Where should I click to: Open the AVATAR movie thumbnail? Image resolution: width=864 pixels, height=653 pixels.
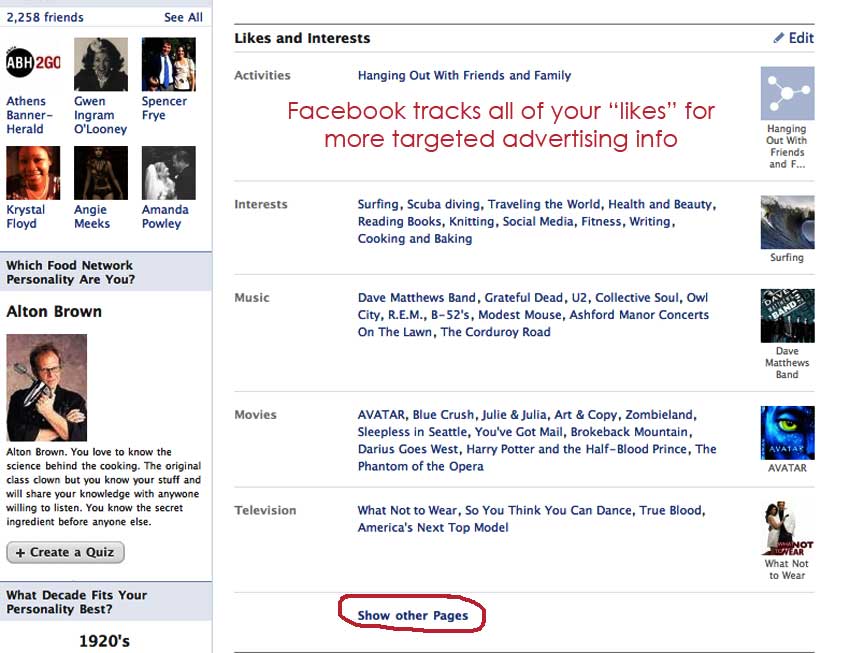click(x=787, y=433)
